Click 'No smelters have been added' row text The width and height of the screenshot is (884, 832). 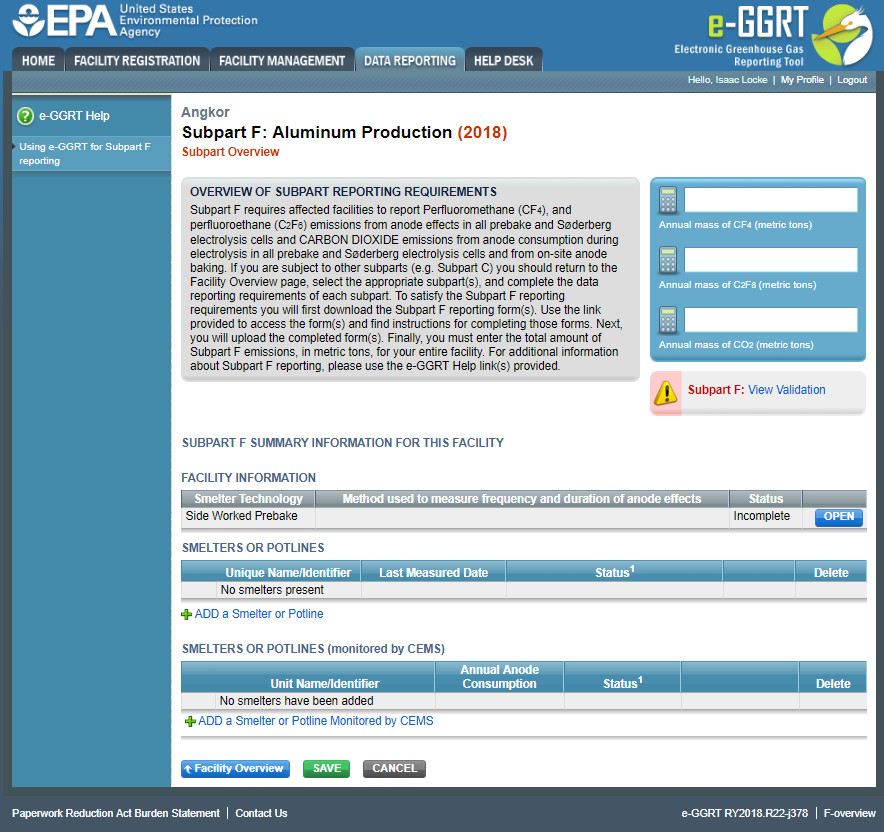pos(297,701)
